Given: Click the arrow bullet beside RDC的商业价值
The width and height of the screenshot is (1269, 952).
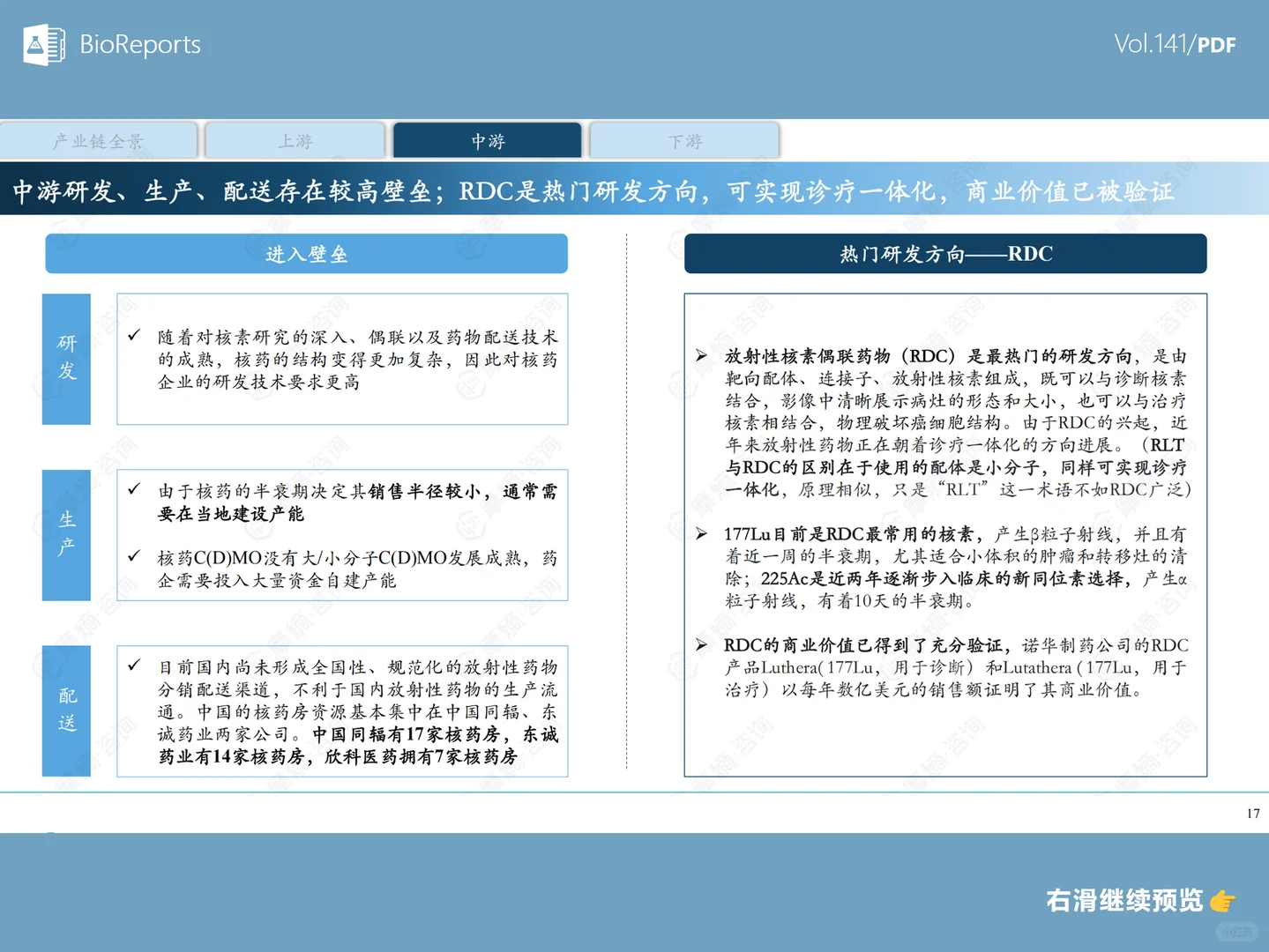Looking at the screenshot, I should (x=701, y=645).
